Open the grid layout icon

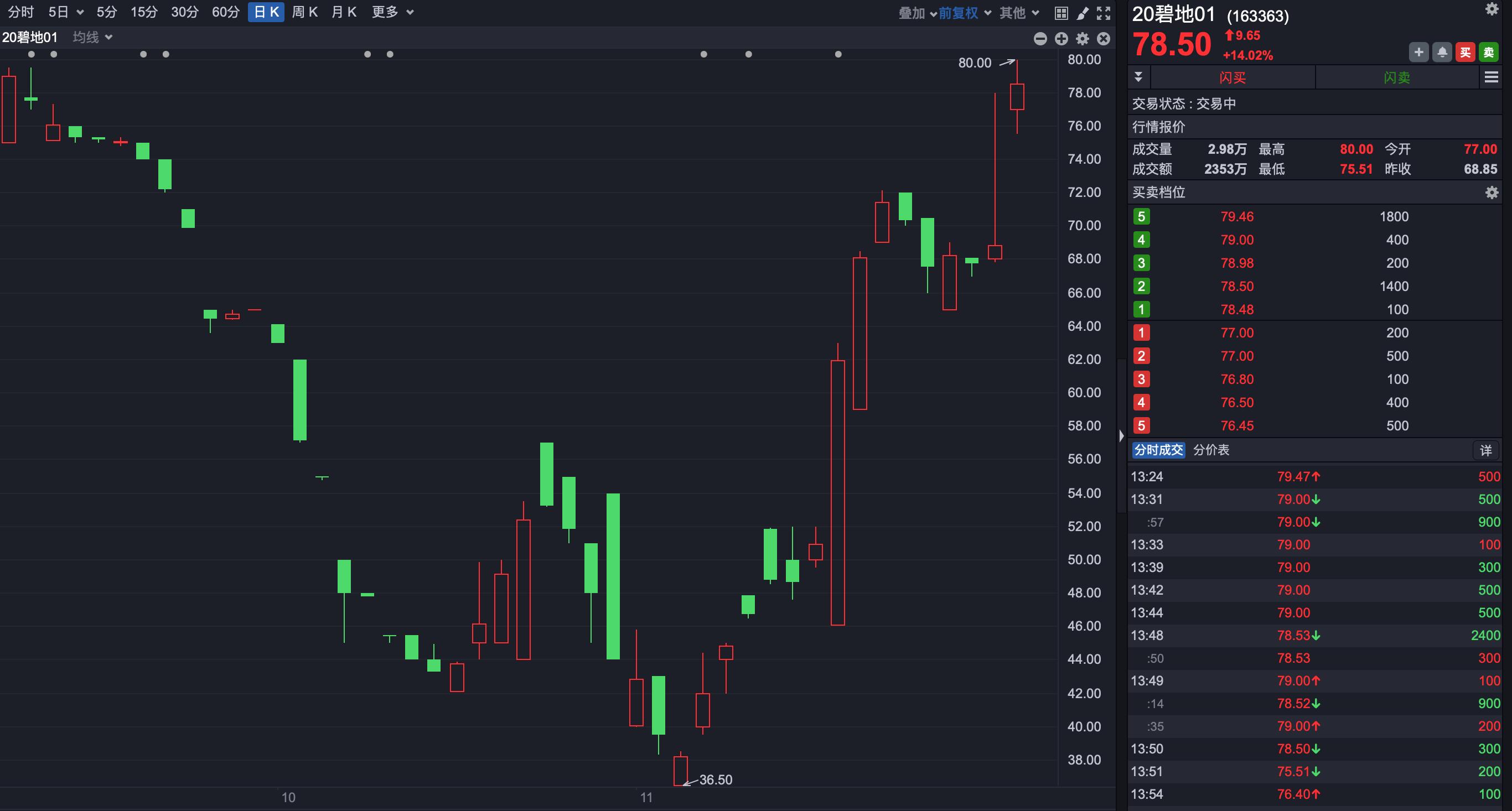(1061, 13)
